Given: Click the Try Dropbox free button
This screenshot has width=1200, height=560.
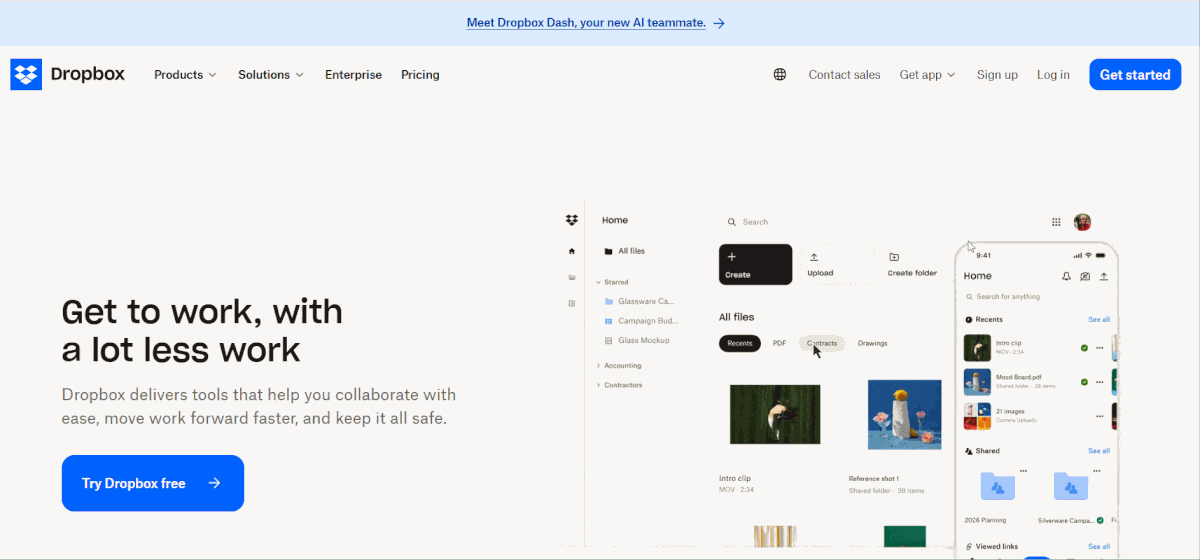Looking at the screenshot, I should [153, 483].
